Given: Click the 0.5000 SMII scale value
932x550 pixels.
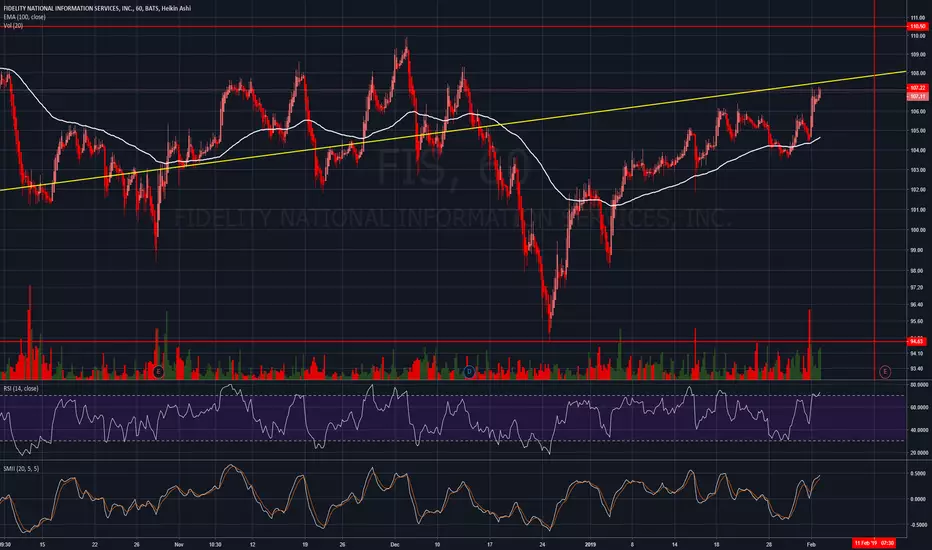Looking at the screenshot, I should click(919, 474).
